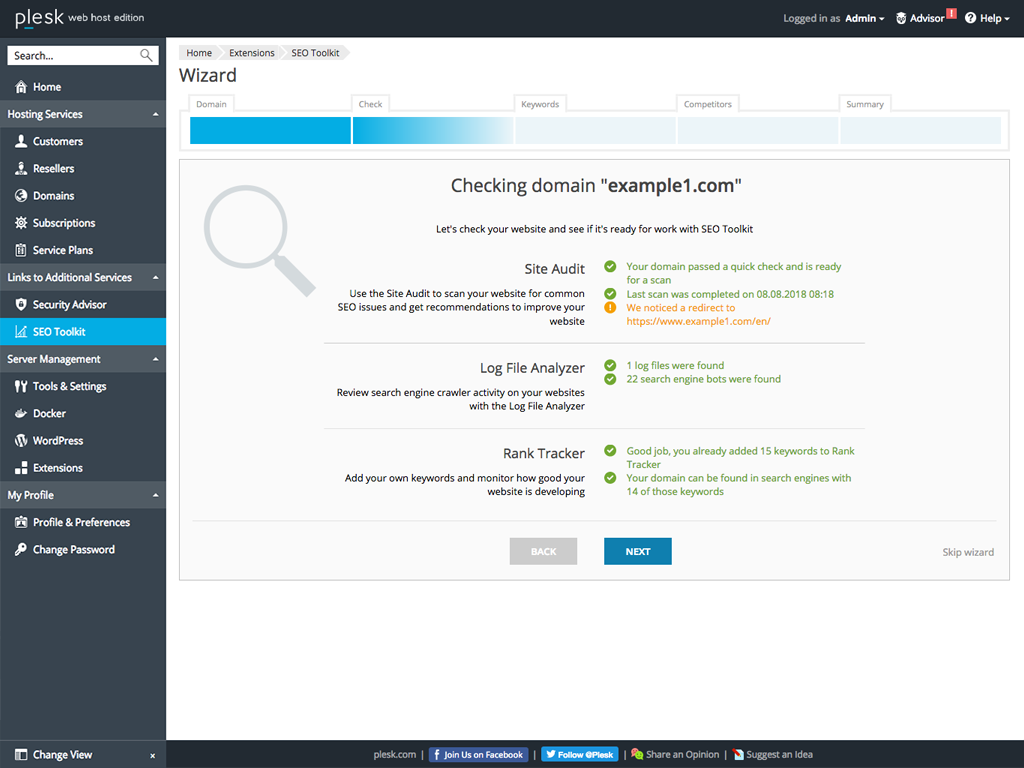Click the orange redirect warning icon
Image resolution: width=1024 pixels, height=768 pixels.
(610, 308)
